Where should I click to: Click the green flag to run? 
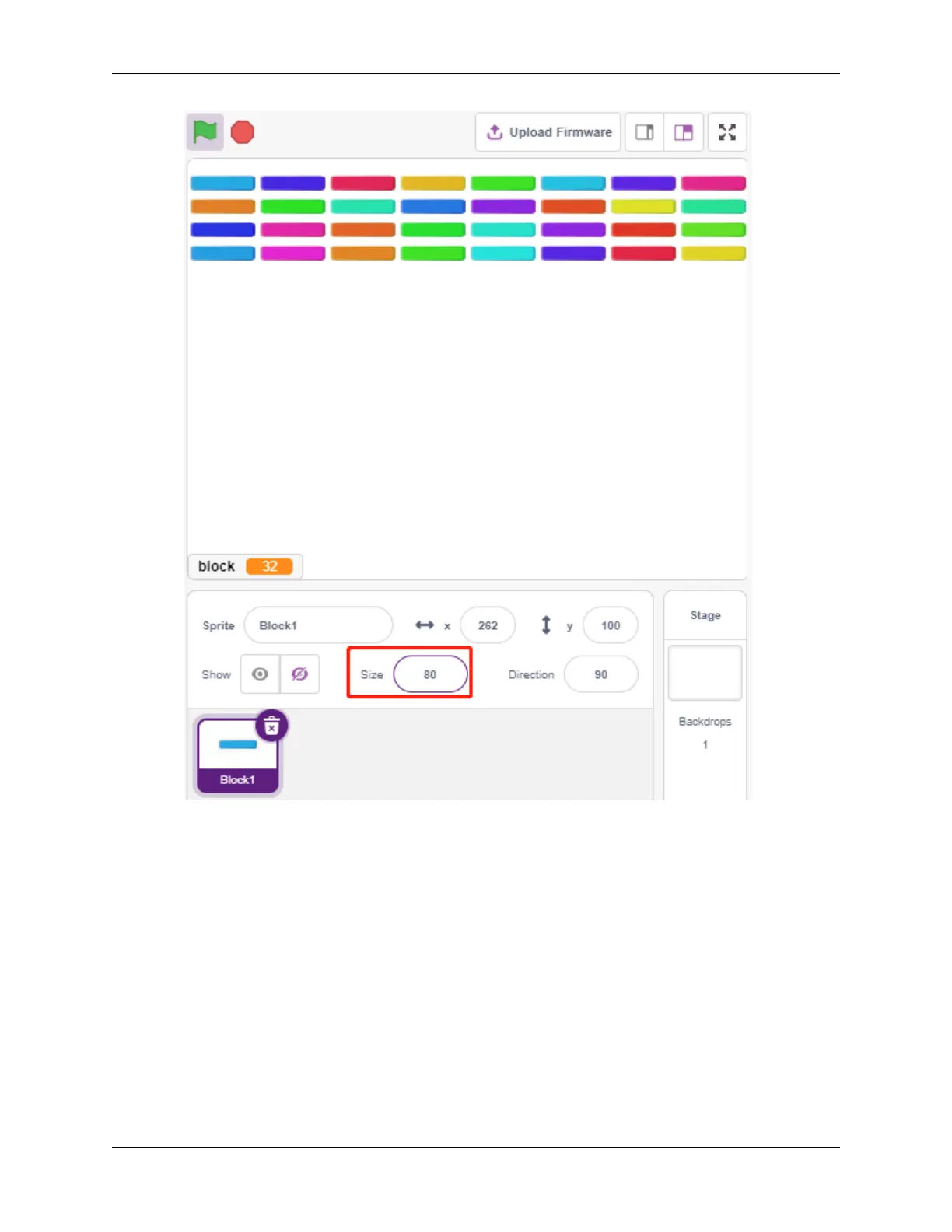(205, 132)
